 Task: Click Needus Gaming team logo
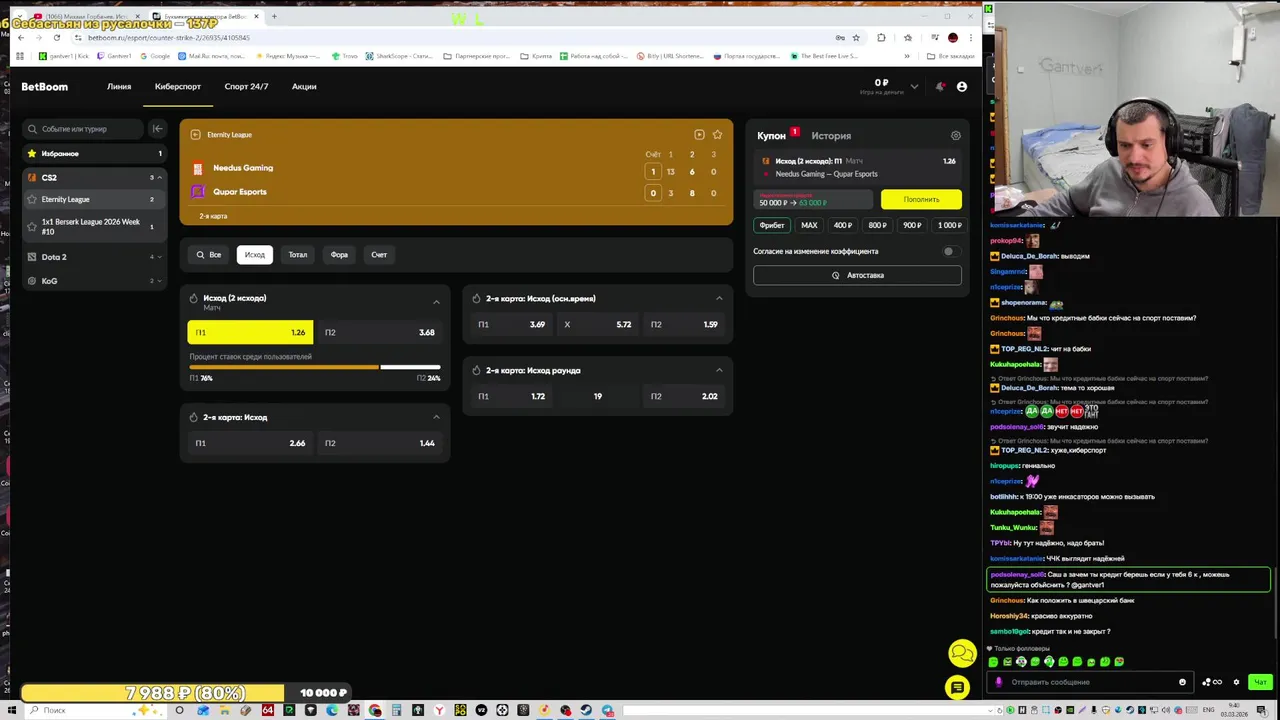198,168
